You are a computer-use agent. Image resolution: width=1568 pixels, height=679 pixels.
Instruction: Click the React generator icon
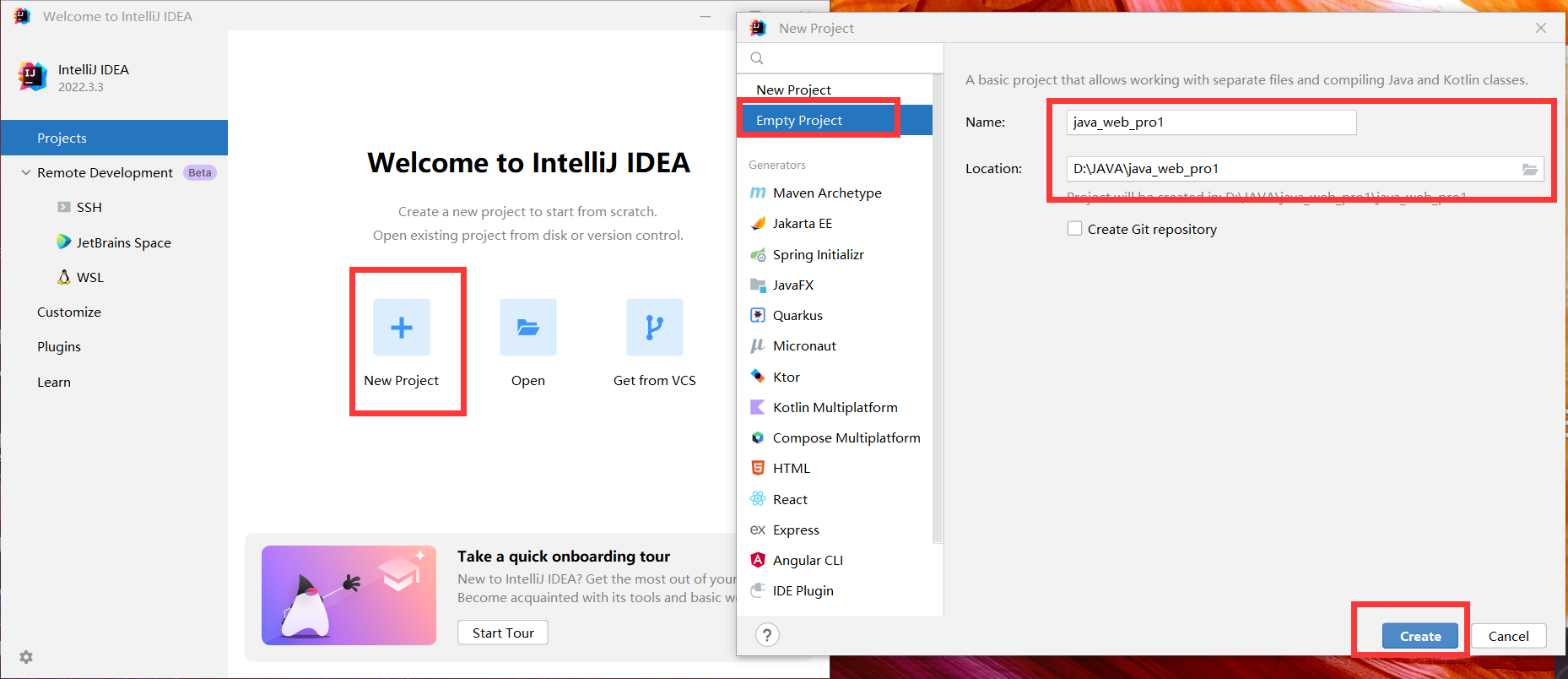758,498
